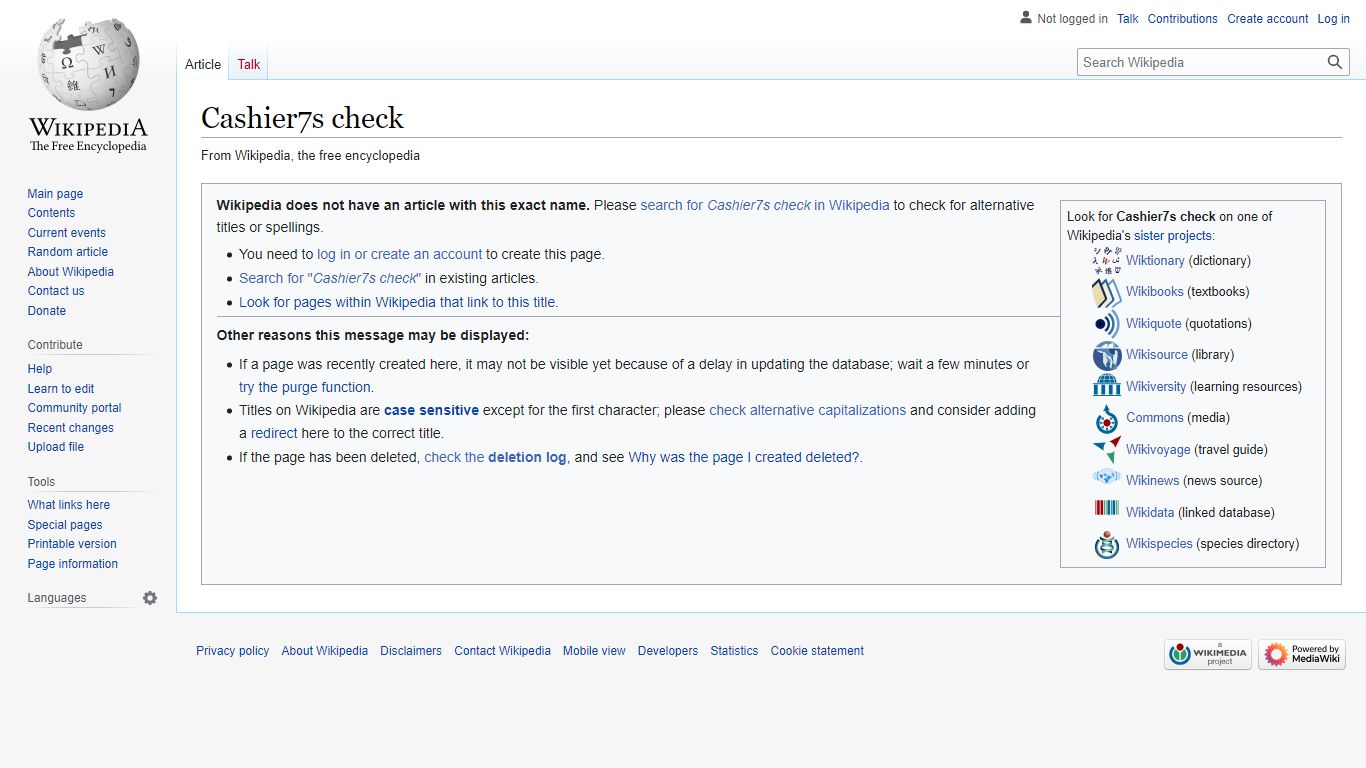Switch to the Talk tab
The image size is (1366, 768).
(249, 64)
